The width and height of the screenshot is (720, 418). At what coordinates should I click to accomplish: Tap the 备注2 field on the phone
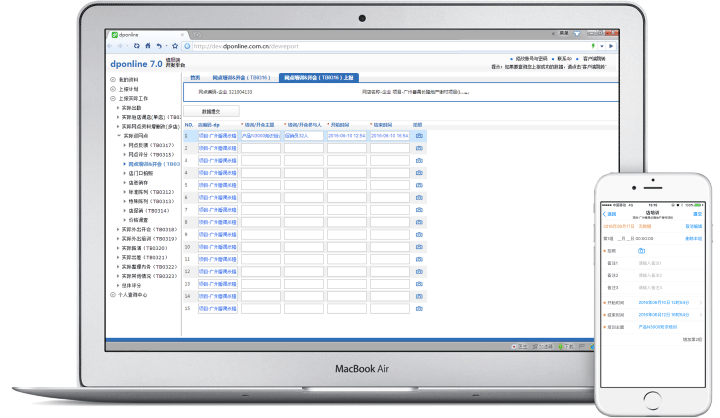[650, 276]
